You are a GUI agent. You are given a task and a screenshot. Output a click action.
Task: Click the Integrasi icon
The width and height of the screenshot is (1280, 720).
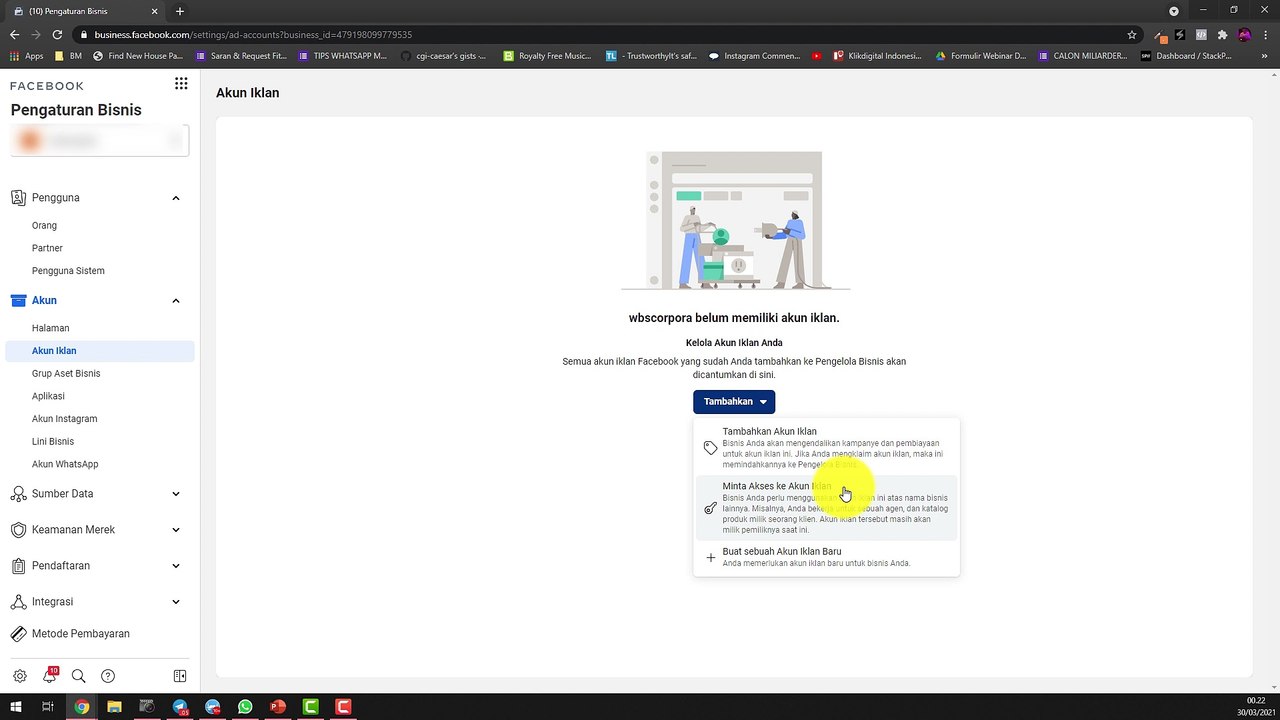coord(18,602)
